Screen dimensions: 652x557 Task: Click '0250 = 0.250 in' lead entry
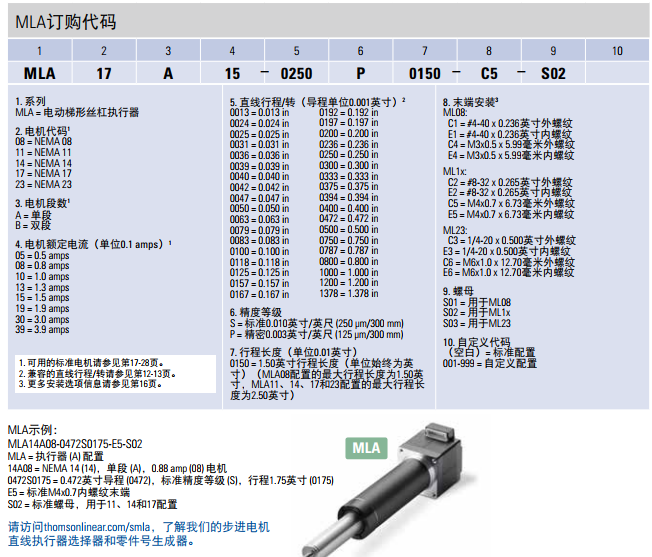[349, 155]
